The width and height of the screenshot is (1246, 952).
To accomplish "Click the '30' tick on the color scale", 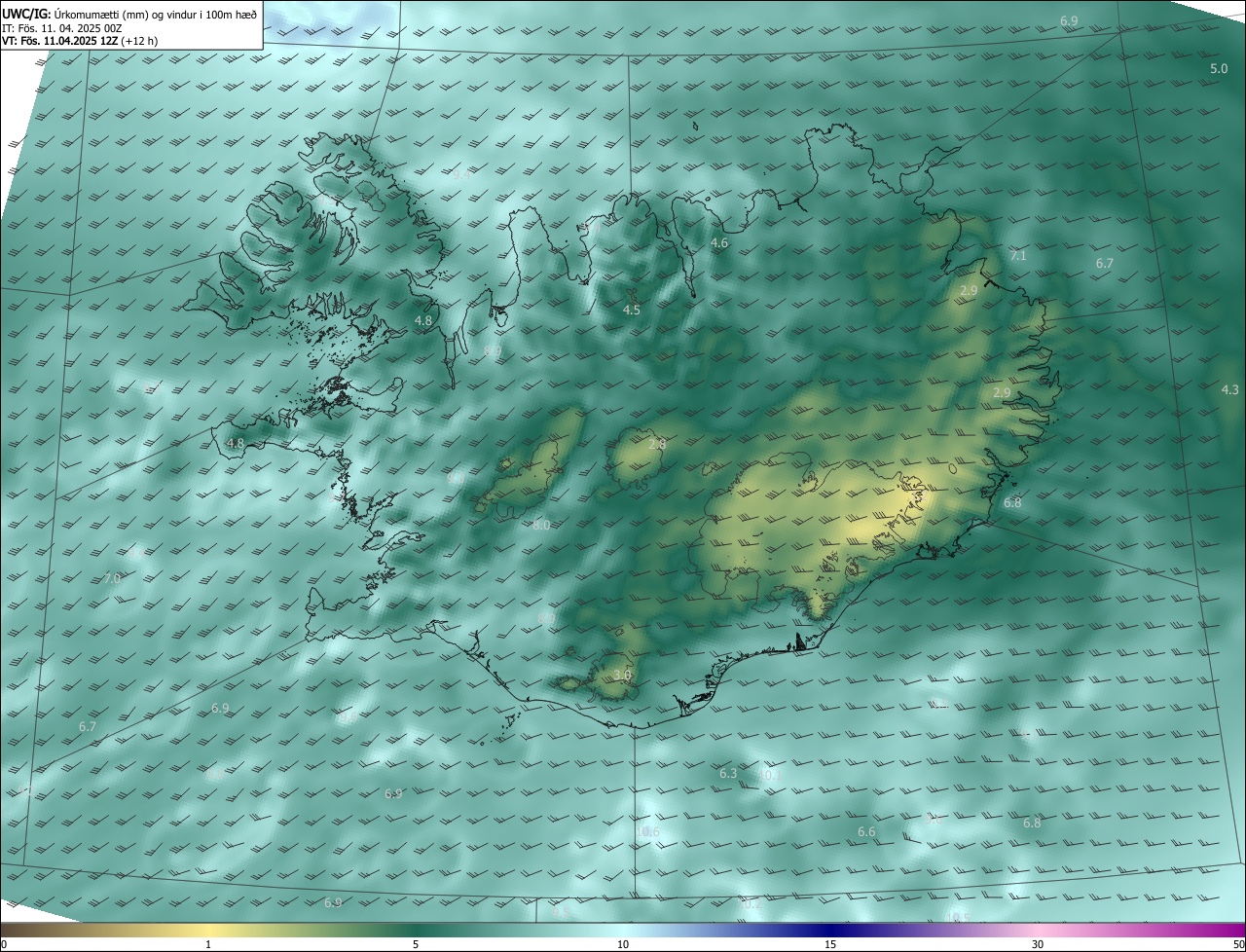I will (1038, 944).
